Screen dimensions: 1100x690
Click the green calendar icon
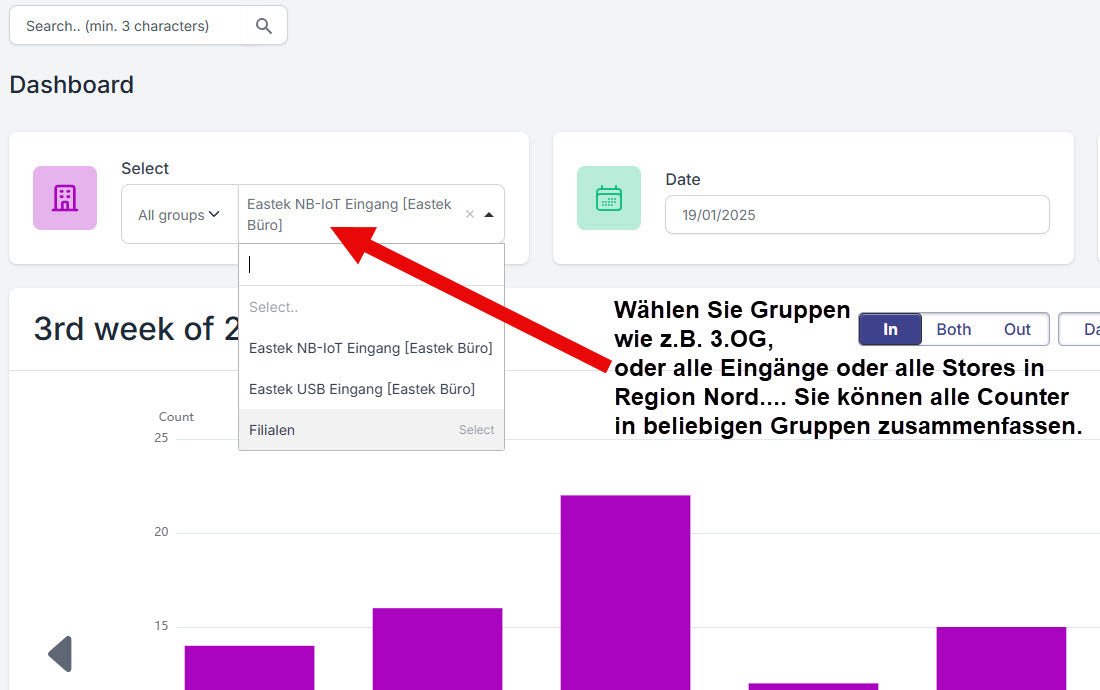609,198
